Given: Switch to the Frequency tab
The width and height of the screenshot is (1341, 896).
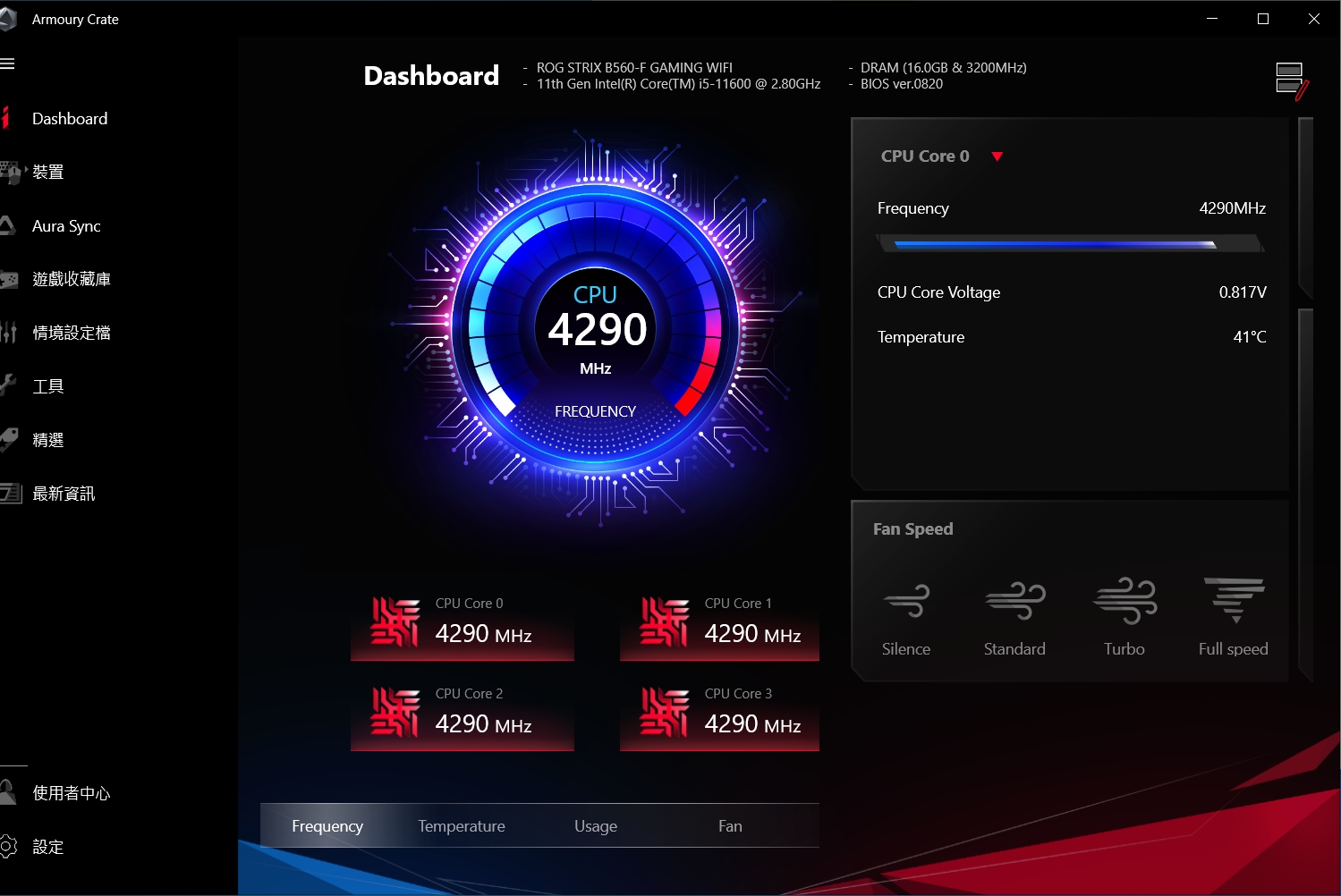Looking at the screenshot, I should pyautogui.click(x=327, y=826).
